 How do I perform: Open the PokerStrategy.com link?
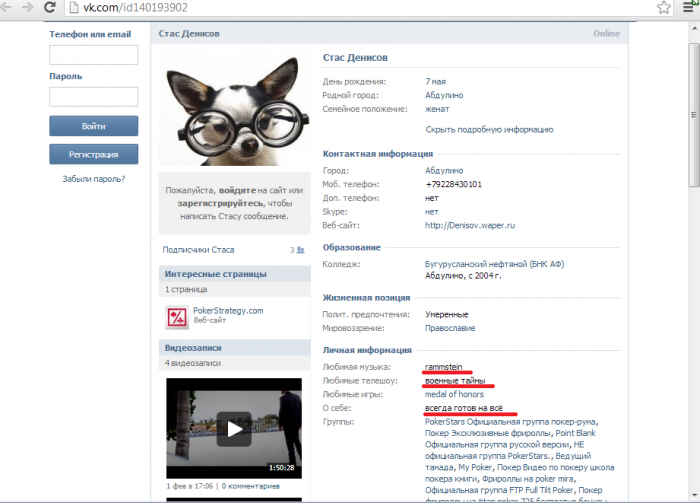(228, 311)
